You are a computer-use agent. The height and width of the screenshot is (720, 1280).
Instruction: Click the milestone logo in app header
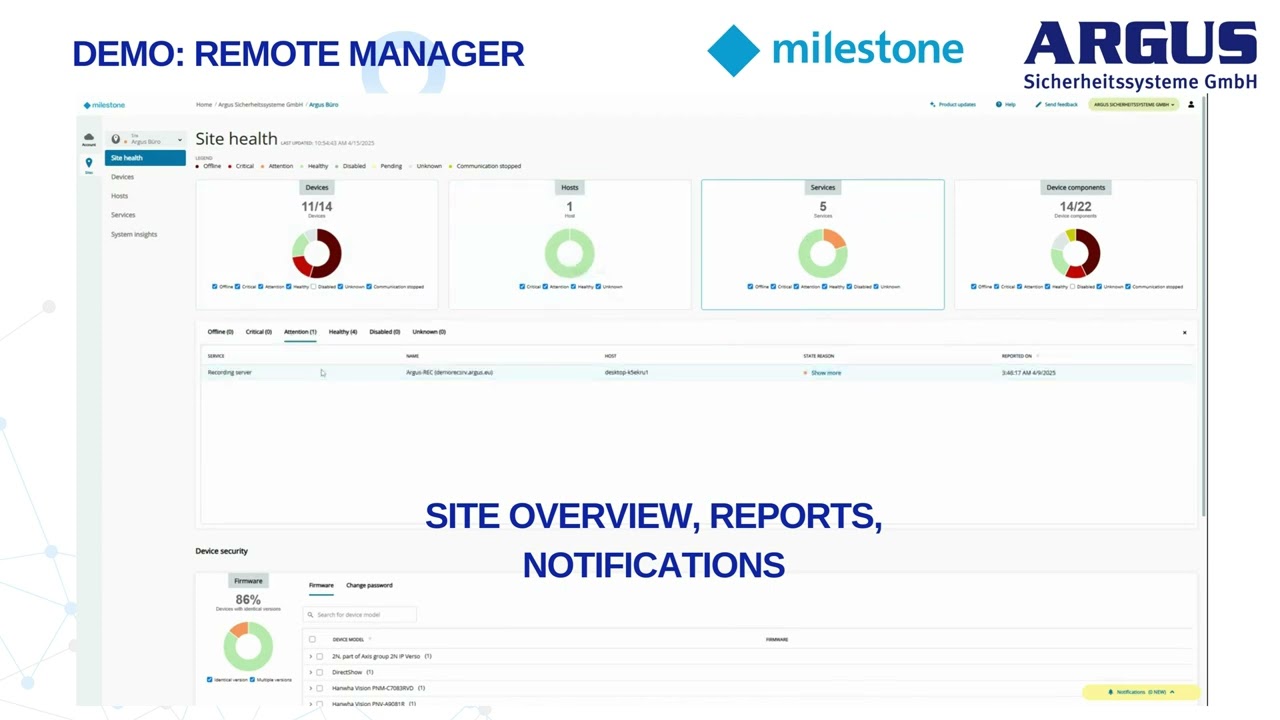tap(104, 105)
